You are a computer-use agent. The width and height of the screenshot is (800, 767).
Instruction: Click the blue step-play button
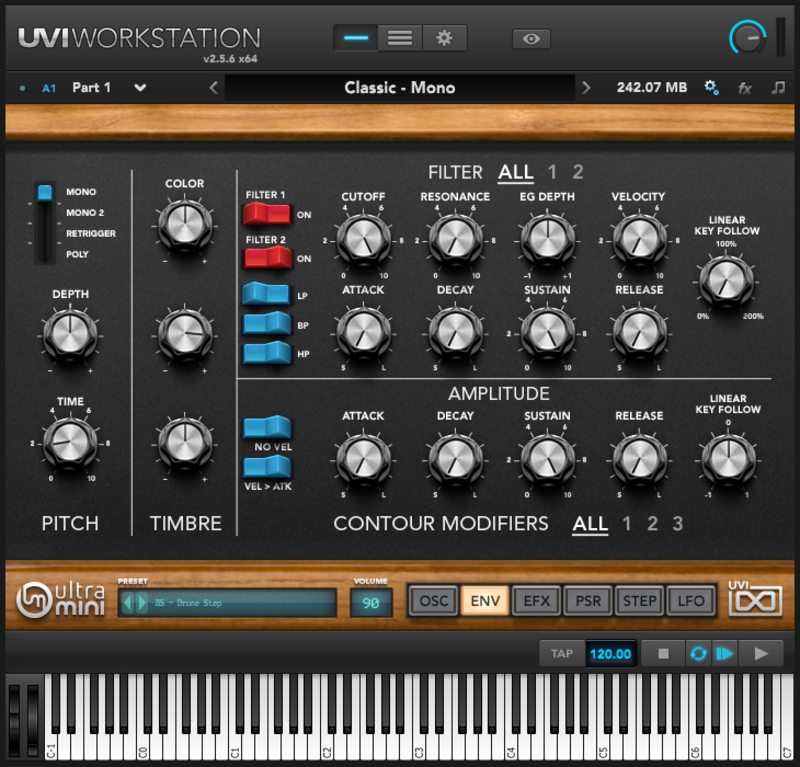[724, 654]
